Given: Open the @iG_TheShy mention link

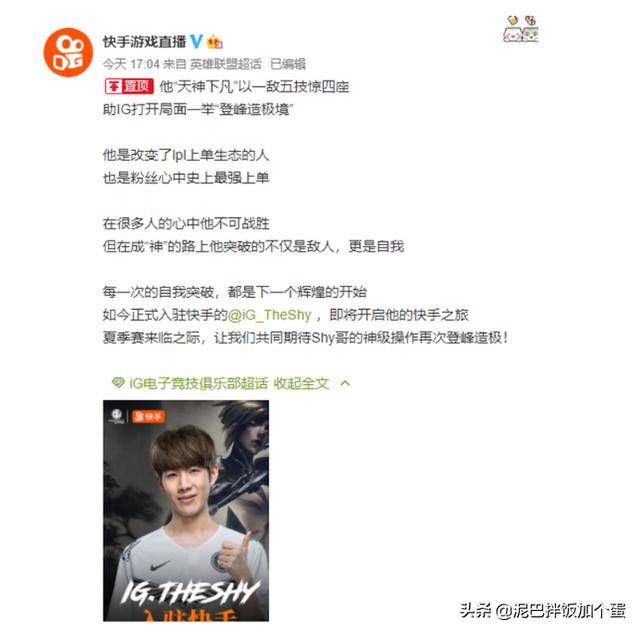Looking at the screenshot, I should click(x=269, y=315).
